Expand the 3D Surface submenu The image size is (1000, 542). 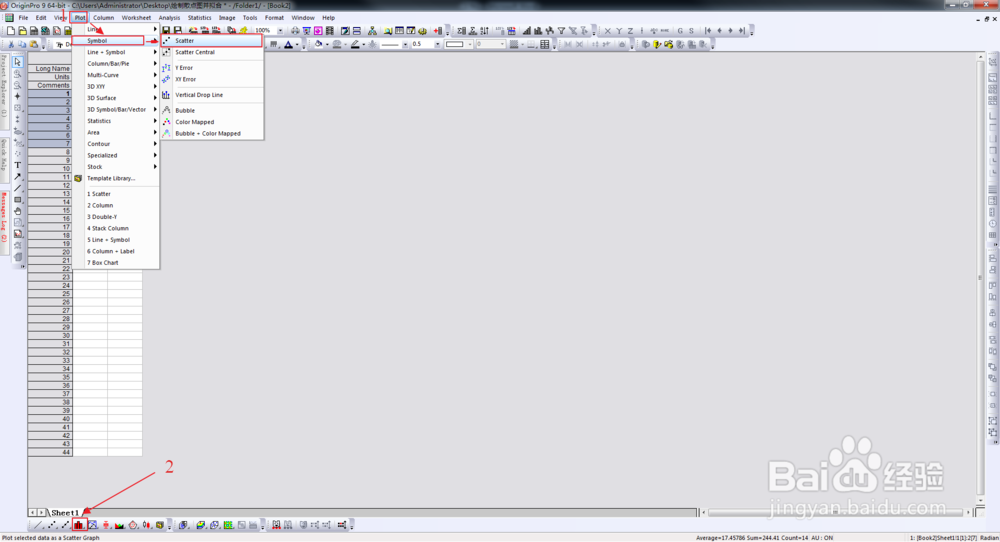(115, 98)
